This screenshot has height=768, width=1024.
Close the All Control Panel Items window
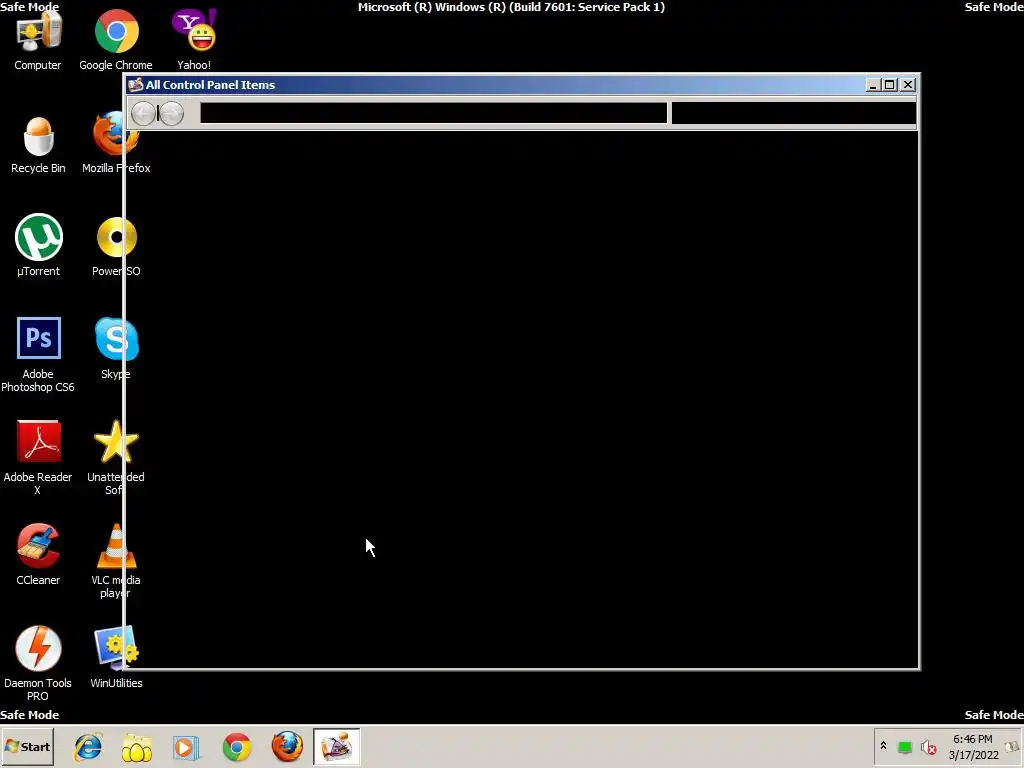908,85
